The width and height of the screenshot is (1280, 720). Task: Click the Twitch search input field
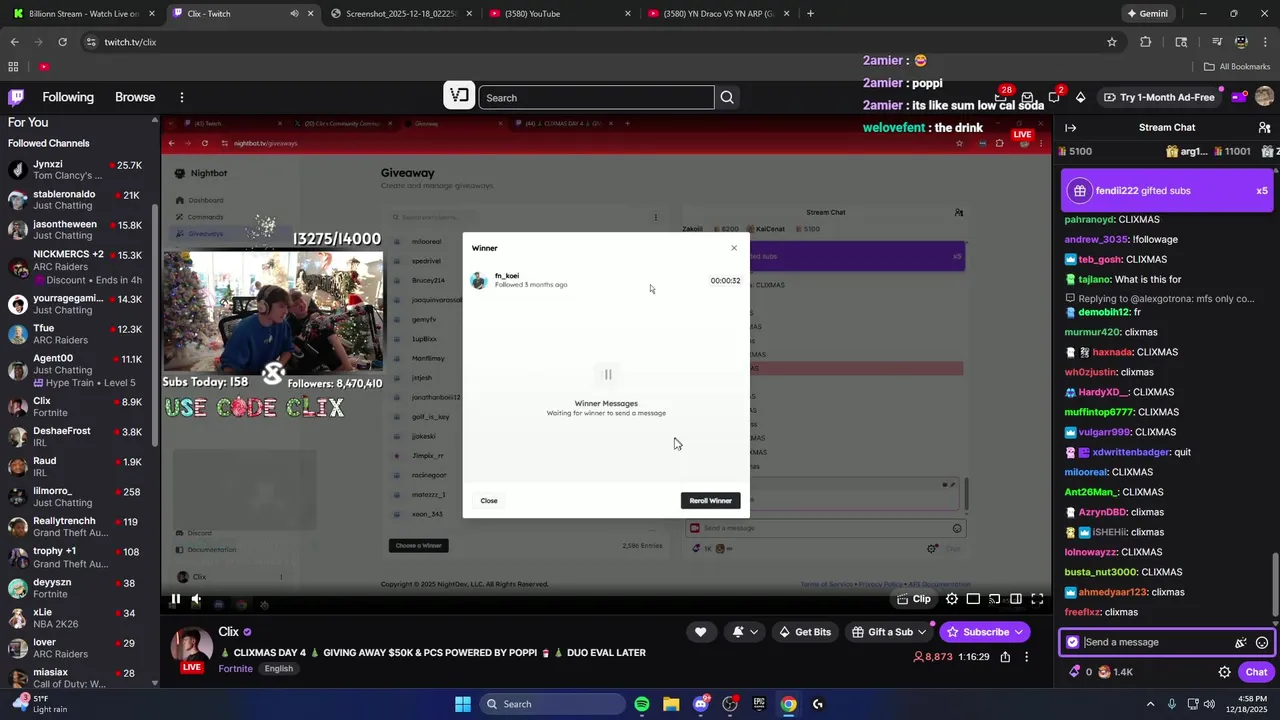pos(597,97)
